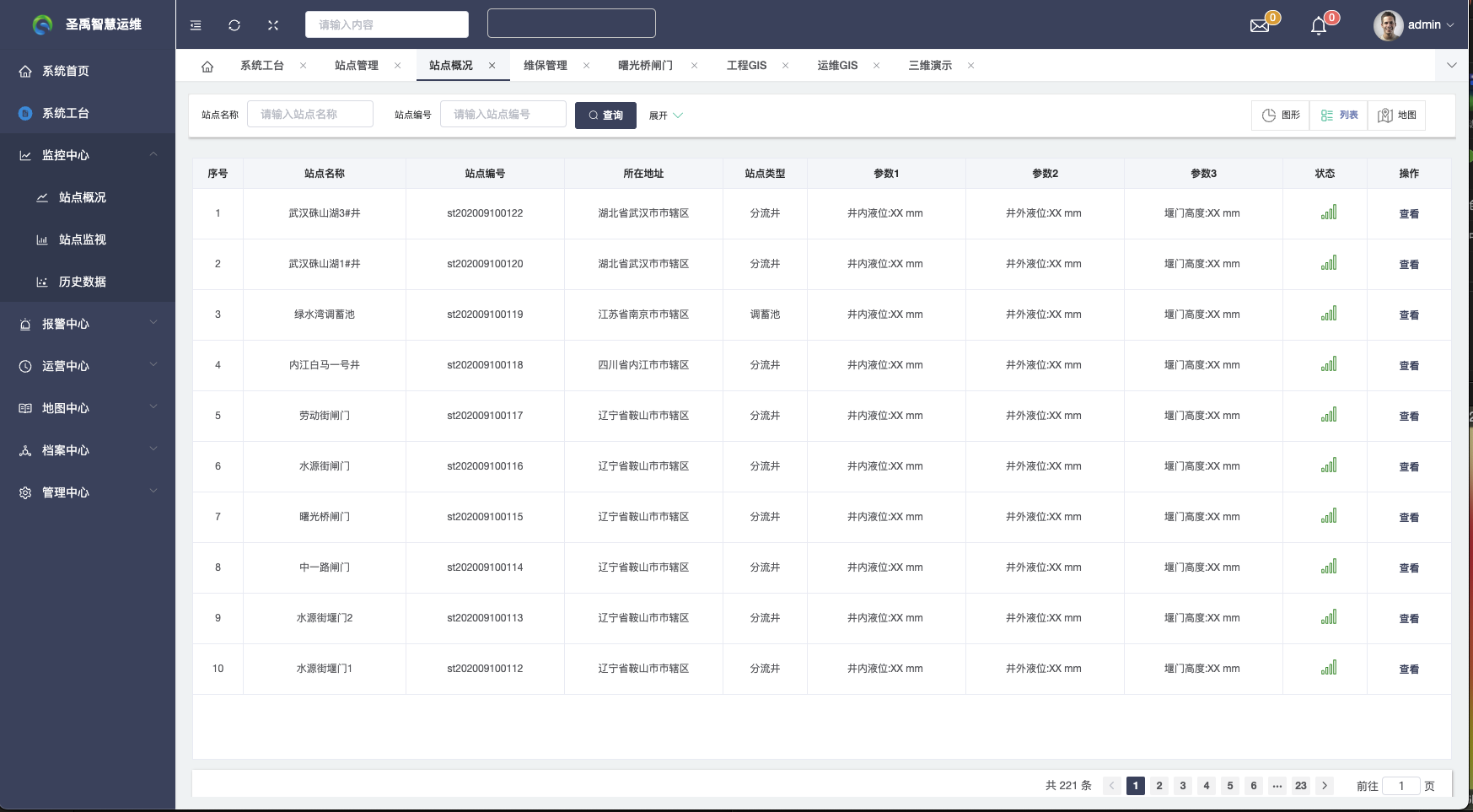Switch to 地图 map view
1473x812 pixels.
pyautogui.click(x=1397, y=116)
